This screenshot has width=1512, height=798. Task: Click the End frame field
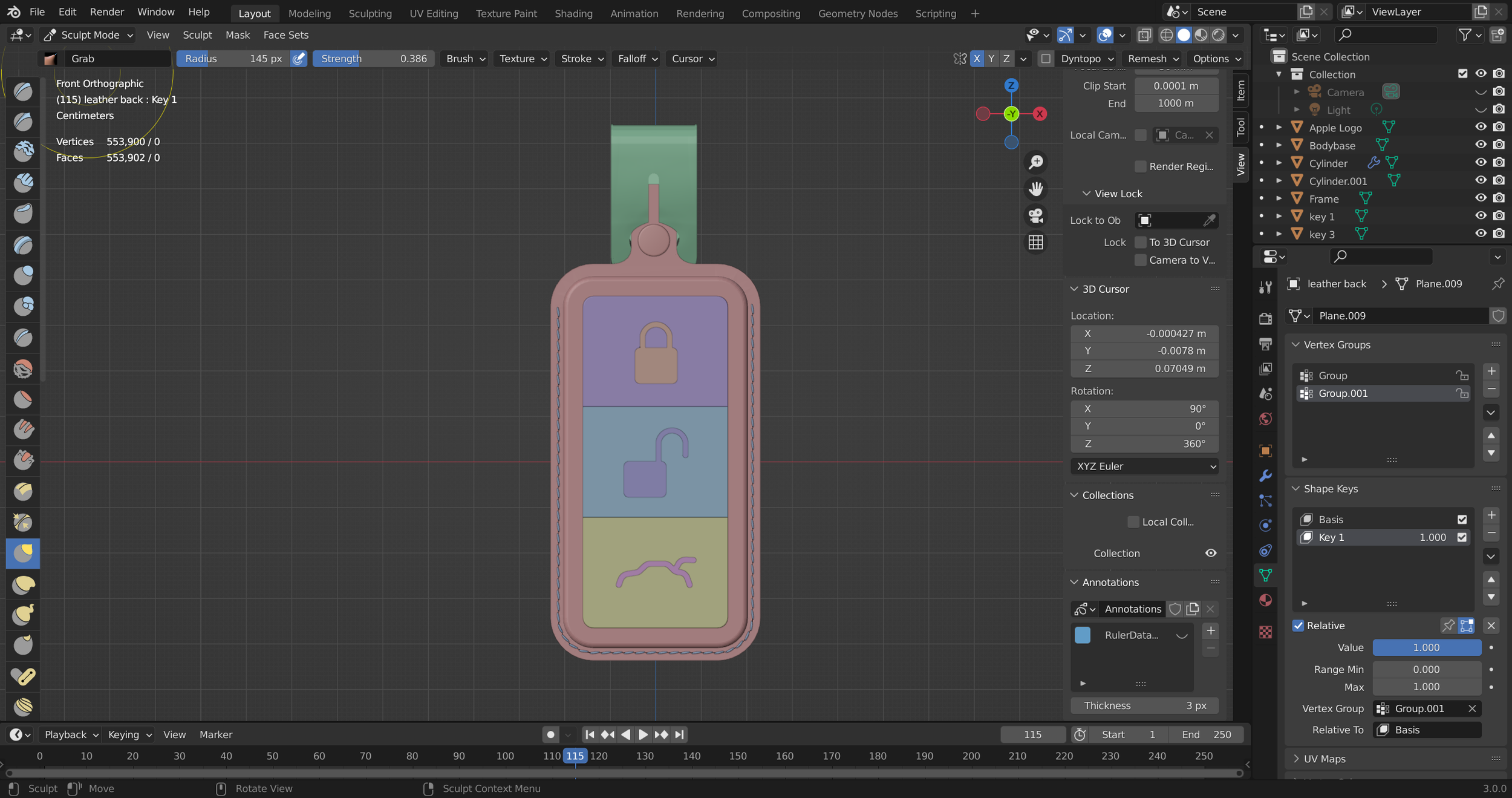[1206, 734]
